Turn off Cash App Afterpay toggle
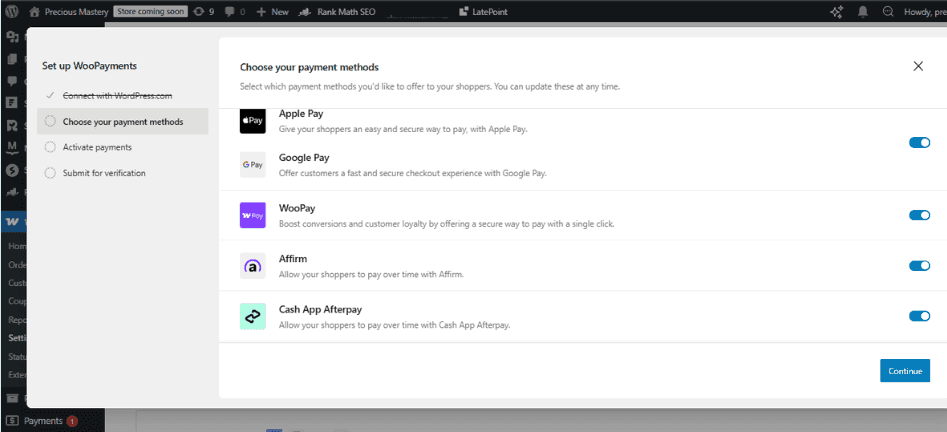This screenshot has height=432, width=947. point(919,316)
